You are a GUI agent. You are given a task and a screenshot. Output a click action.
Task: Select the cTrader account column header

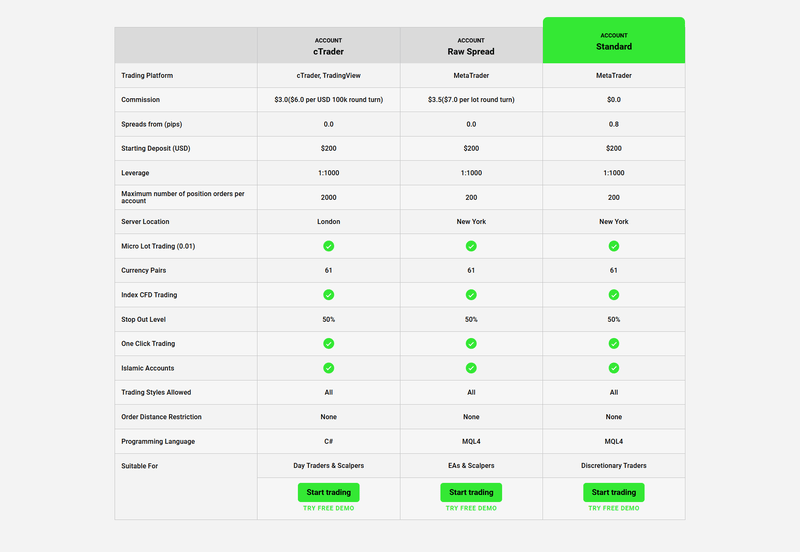tap(329, 45)
